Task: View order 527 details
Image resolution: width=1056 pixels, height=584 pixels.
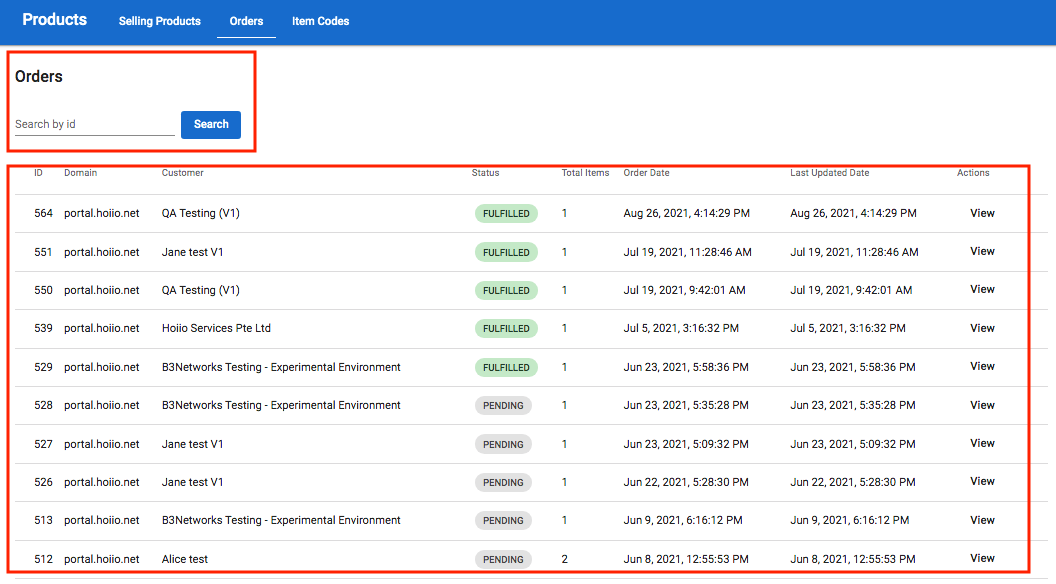Action: point(982,443)
